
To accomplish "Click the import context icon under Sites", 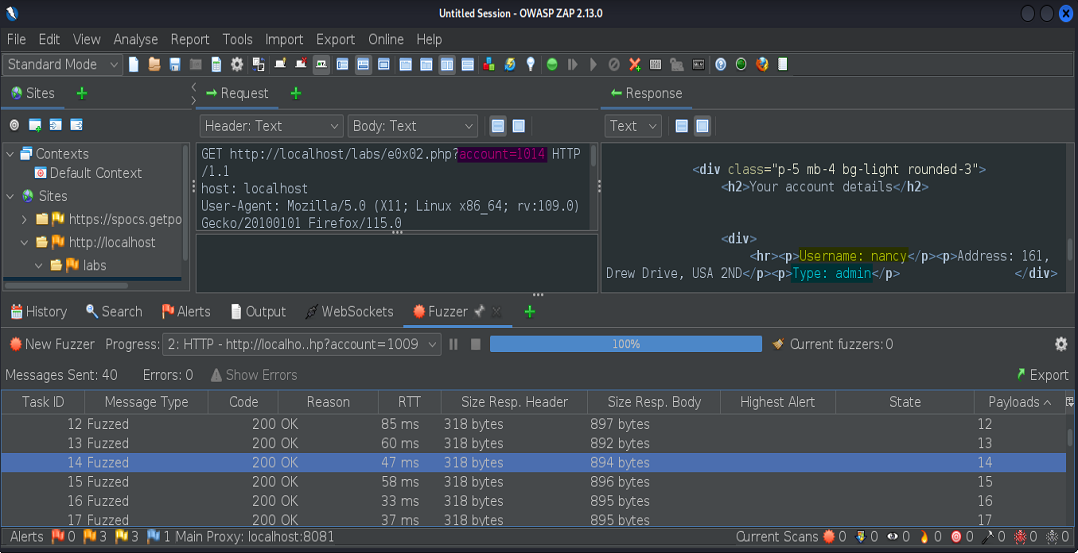I will [x=56, y=125].
